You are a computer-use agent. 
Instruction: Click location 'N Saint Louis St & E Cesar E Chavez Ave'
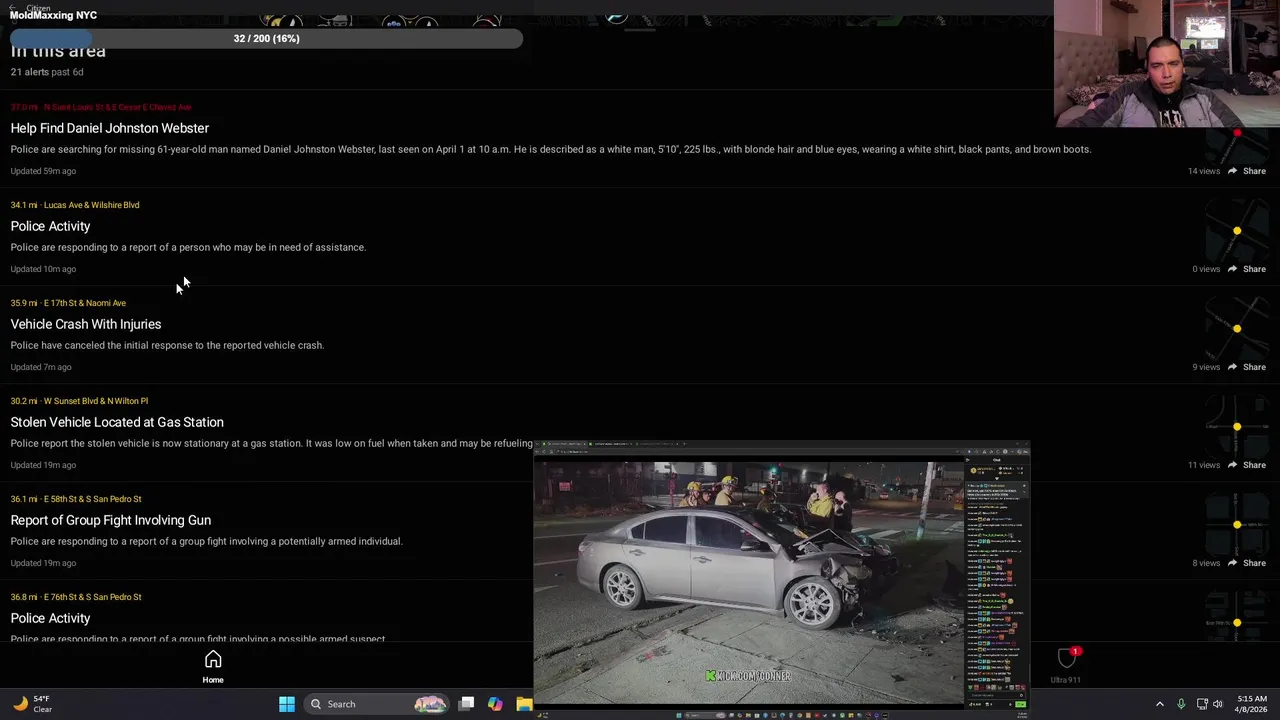117,107
